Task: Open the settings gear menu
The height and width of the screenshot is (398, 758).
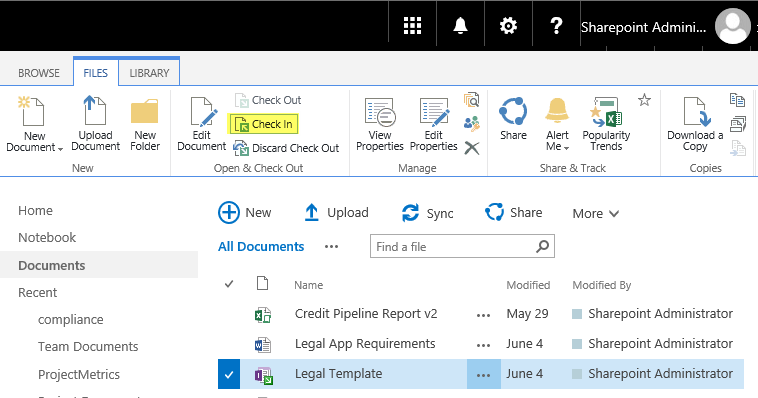Action: [x=508, y=26]
